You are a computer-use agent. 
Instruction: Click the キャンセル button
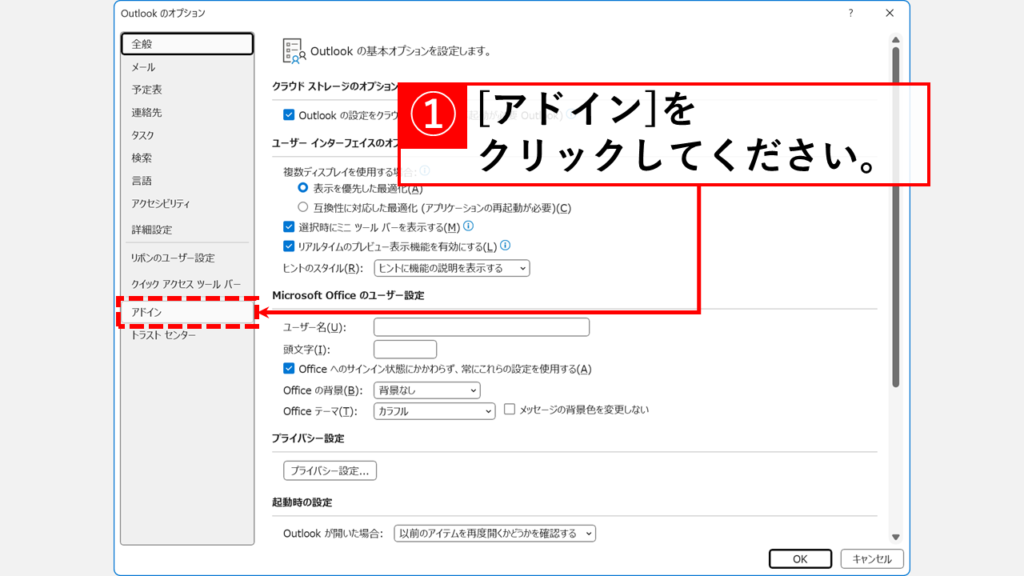pos(872,559)
